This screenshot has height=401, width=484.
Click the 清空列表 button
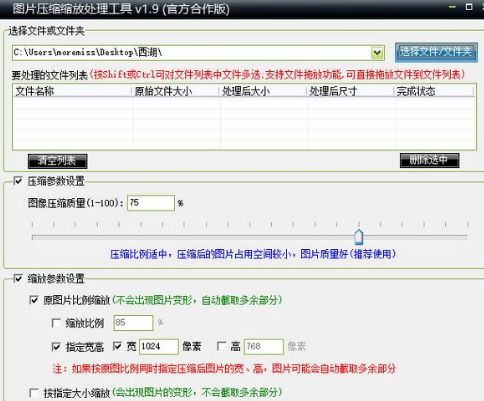click(58, 161)
